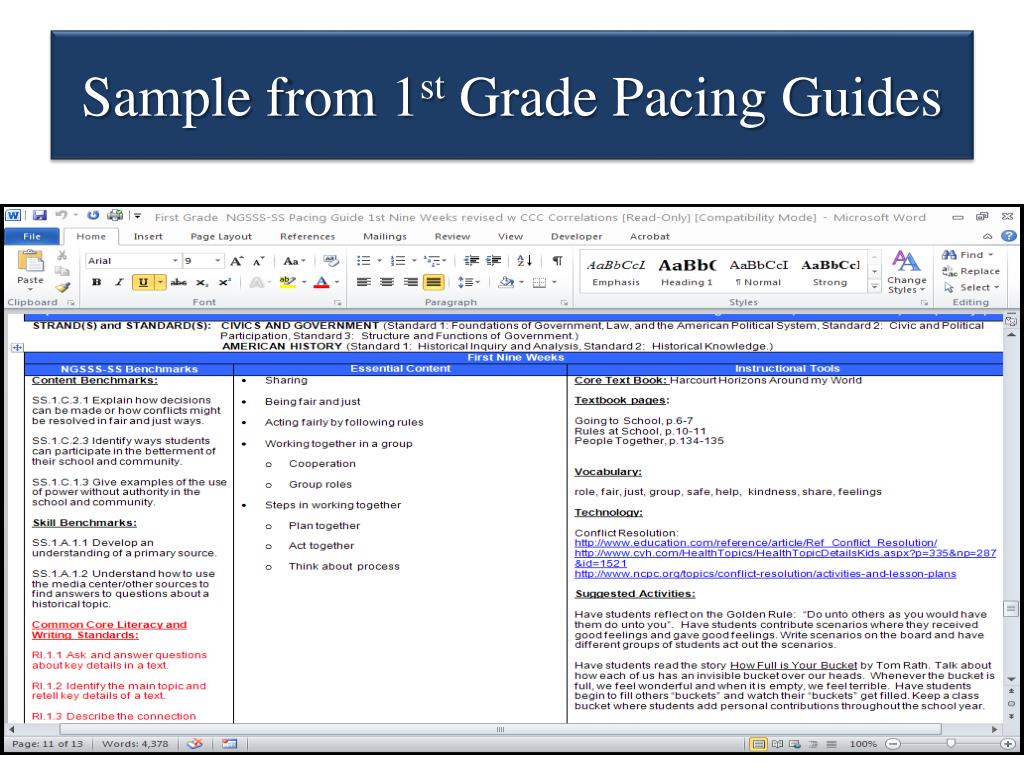Click the Words: 4,378 status bar entry
Screen dimensions: 1024x768
point(135,744)
